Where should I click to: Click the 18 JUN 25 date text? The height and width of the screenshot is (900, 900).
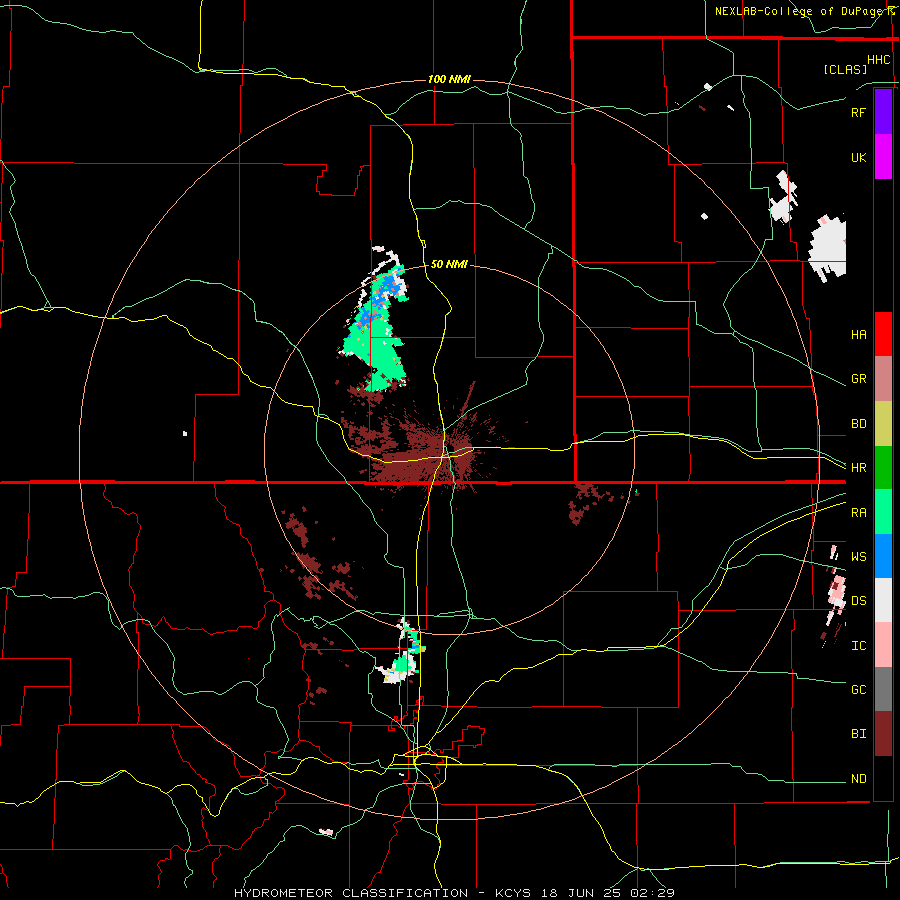point(582,893)
